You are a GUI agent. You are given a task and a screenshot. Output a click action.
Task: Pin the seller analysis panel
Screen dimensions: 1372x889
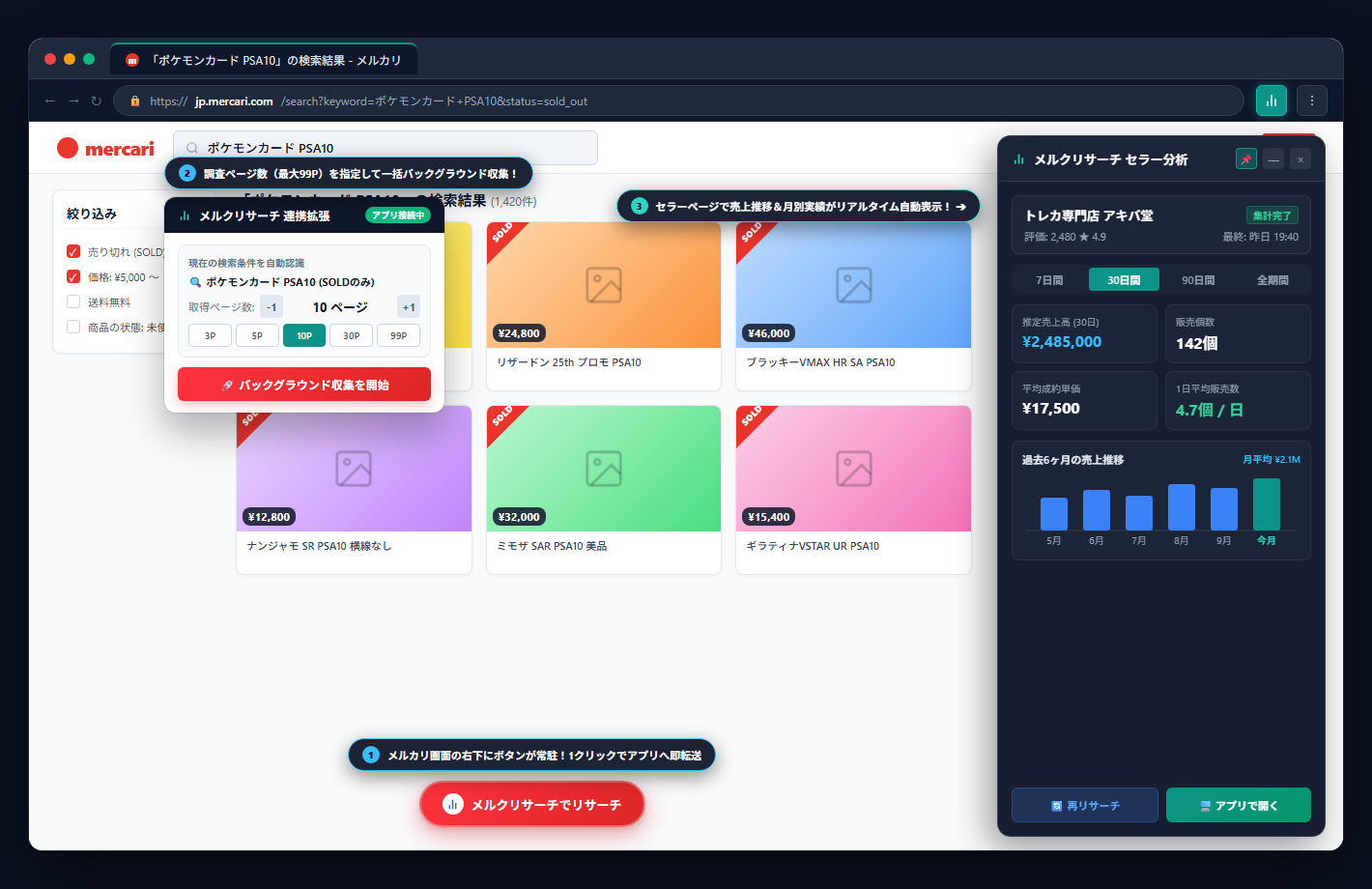(x=1246, y=159)
